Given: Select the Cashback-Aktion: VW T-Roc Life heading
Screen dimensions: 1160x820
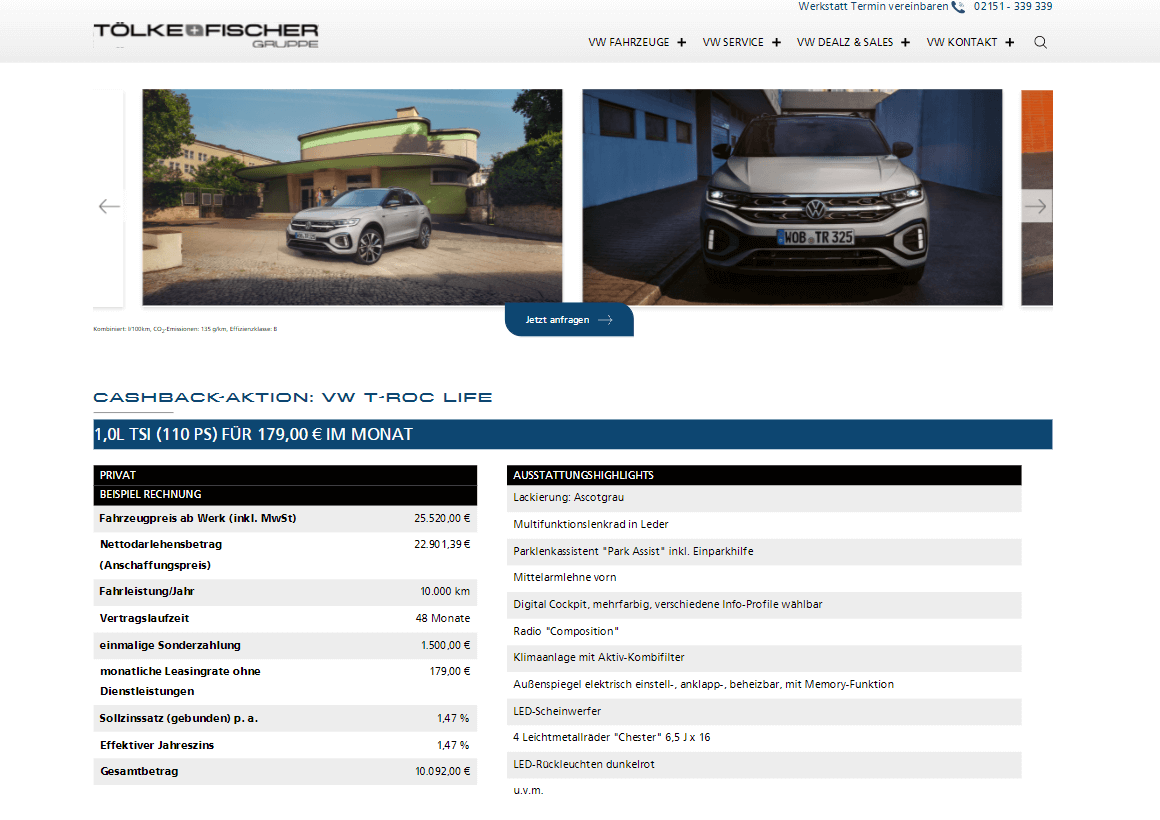Looking at the screenshot, I should [293, 397].
